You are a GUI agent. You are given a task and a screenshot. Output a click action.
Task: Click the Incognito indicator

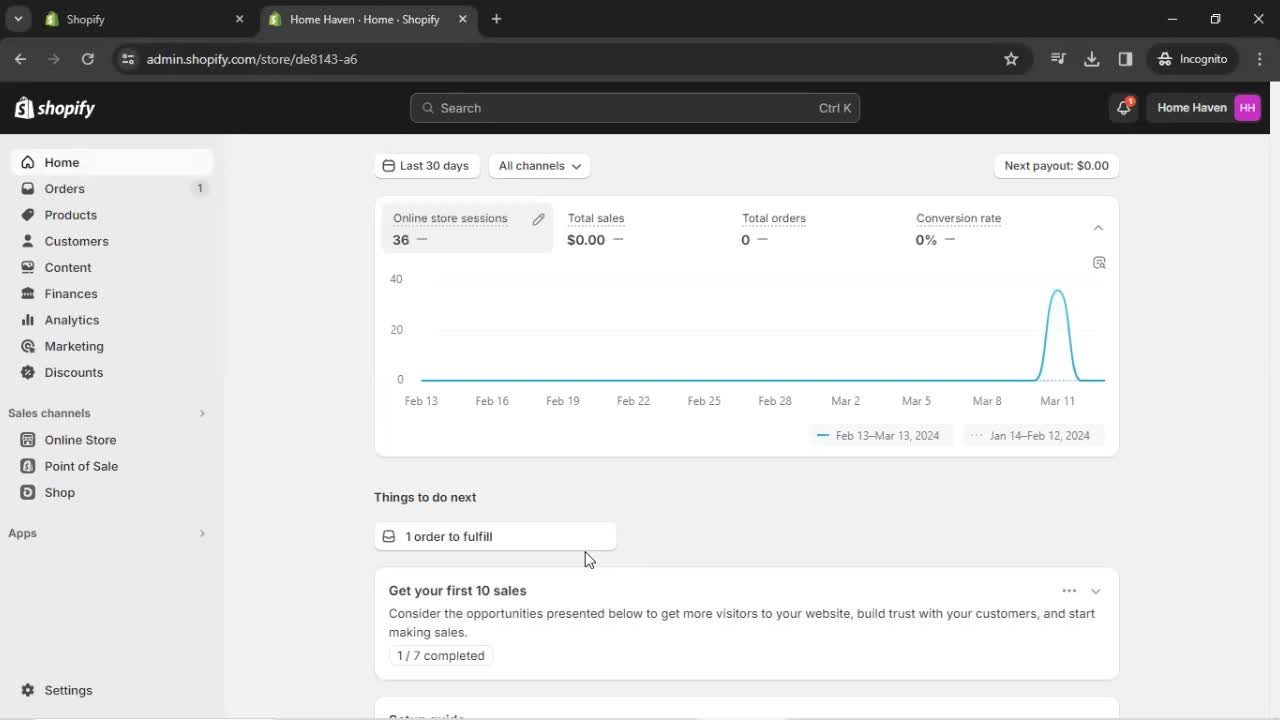tap(1192, 59)
